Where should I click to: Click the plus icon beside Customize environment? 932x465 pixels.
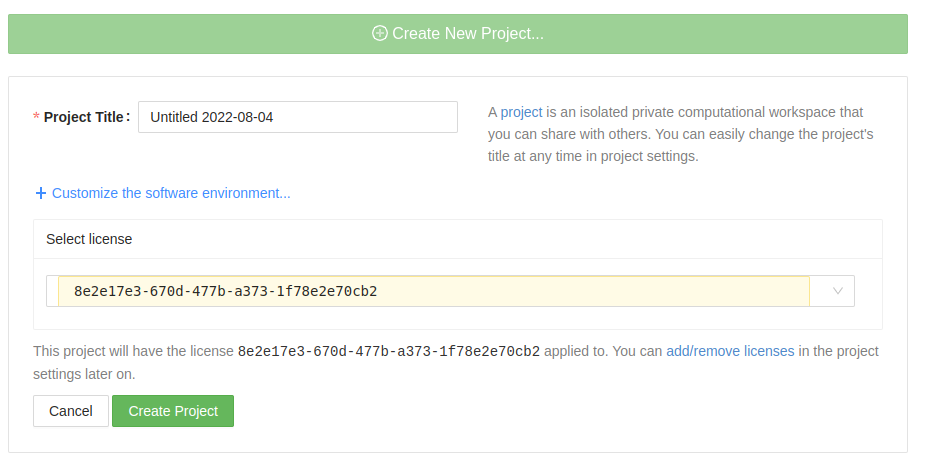click(40, 193)
